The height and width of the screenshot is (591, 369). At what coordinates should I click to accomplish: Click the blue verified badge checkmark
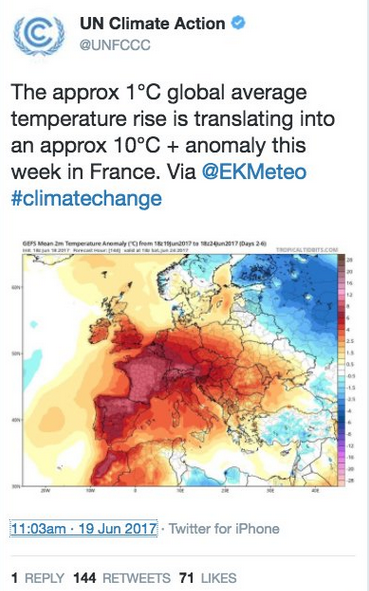[238, 23]
